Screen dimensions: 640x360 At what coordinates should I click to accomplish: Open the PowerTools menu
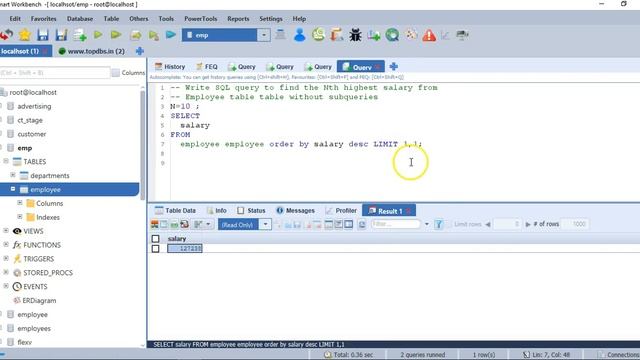[x=200, y=19]
